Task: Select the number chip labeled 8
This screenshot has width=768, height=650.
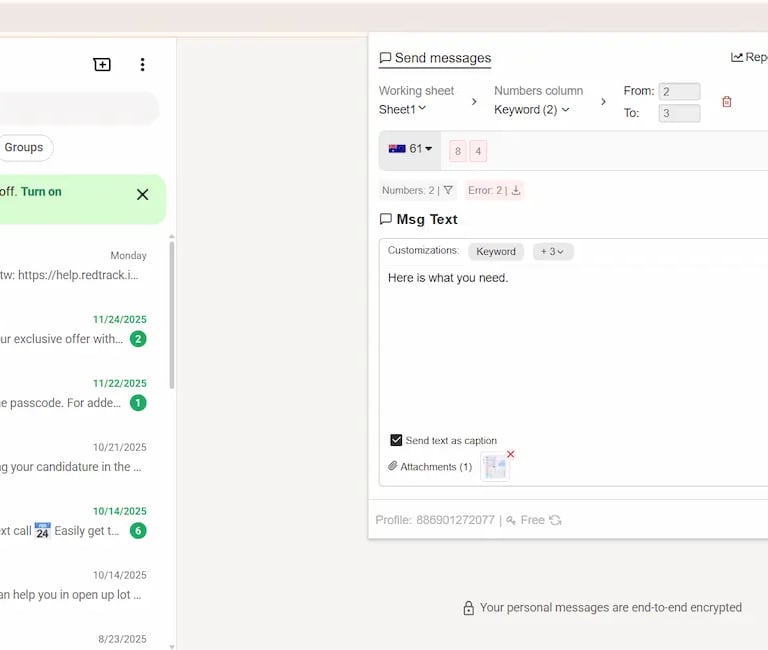Action: point(457,151)
